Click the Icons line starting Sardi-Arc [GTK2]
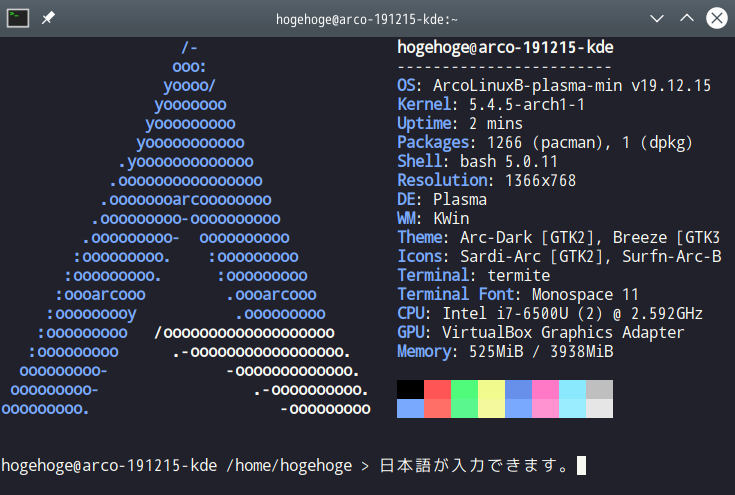The image size is (735, 495). point(559,256)
